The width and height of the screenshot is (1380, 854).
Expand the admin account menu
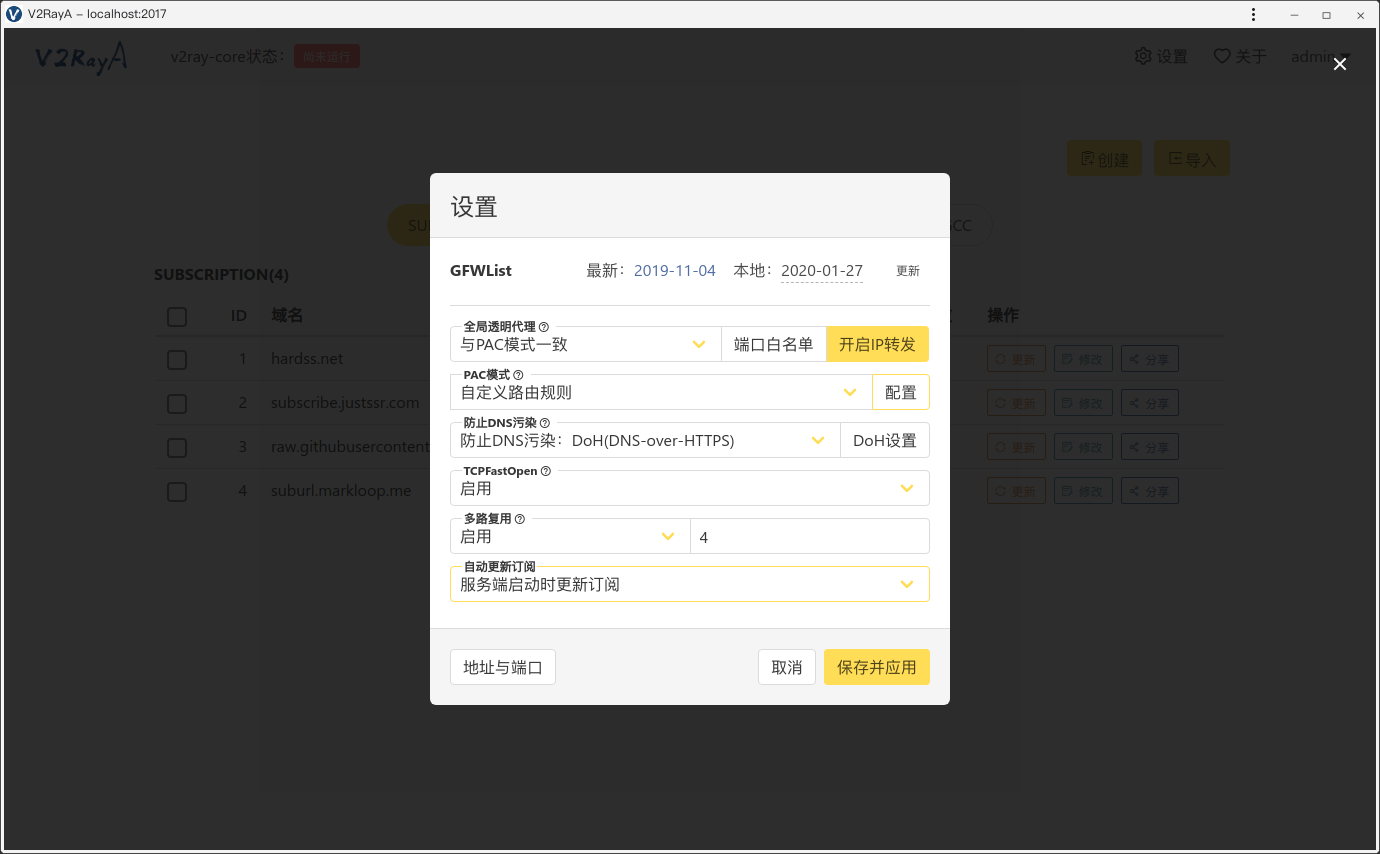[1321, 57]
